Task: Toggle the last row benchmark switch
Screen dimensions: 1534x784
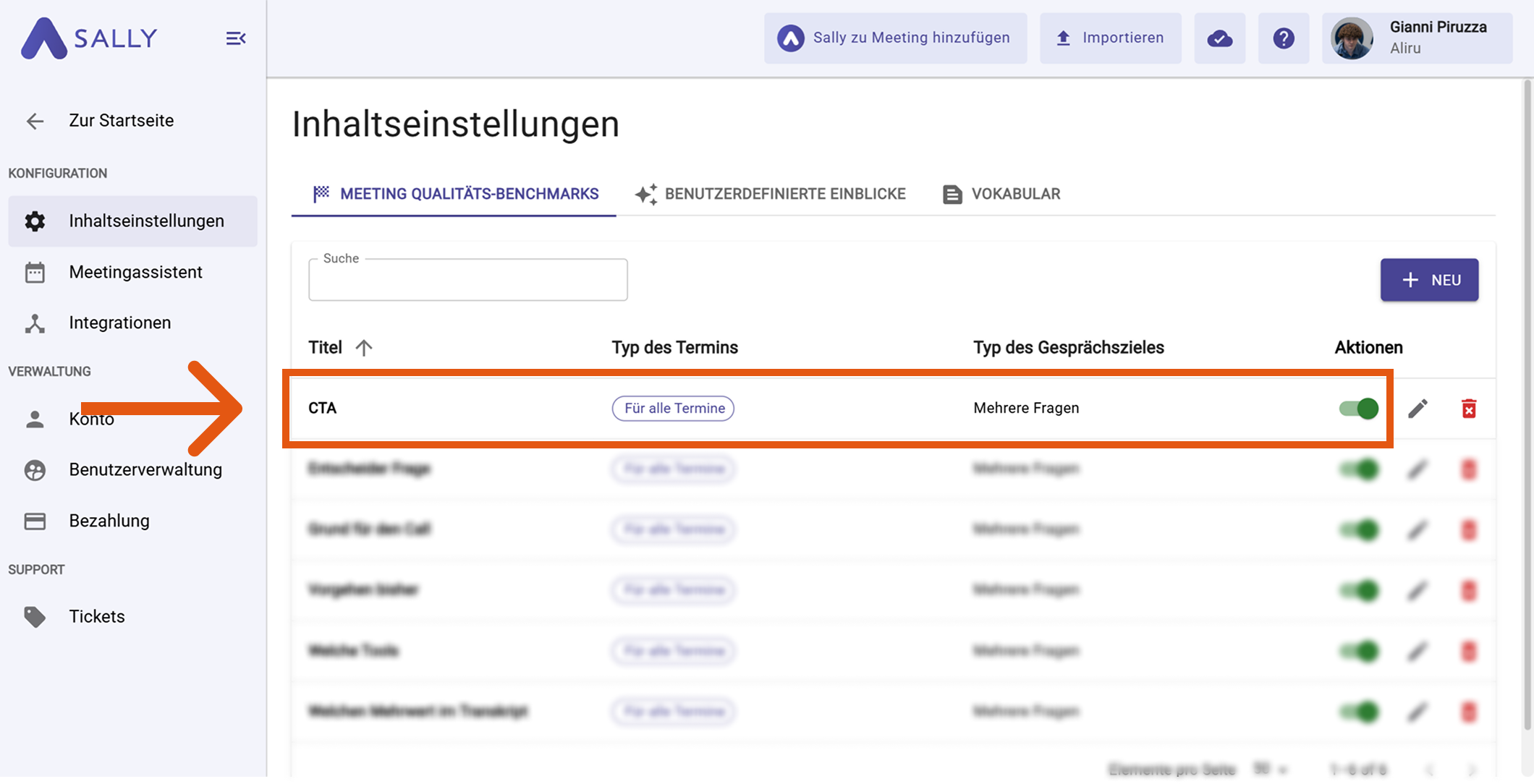Action: 1358,712
